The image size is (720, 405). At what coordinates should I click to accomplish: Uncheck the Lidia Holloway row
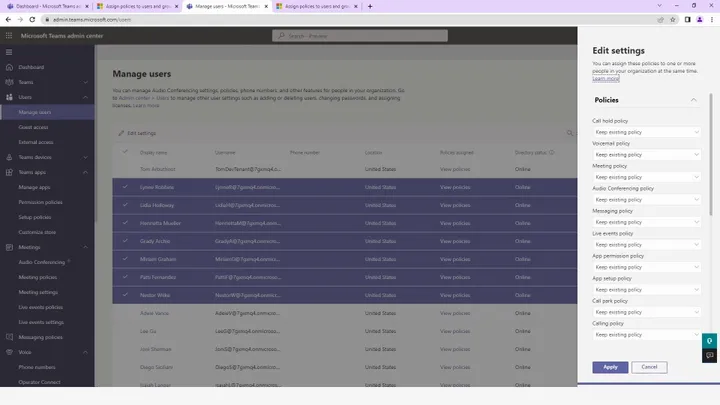click(124, 205)
